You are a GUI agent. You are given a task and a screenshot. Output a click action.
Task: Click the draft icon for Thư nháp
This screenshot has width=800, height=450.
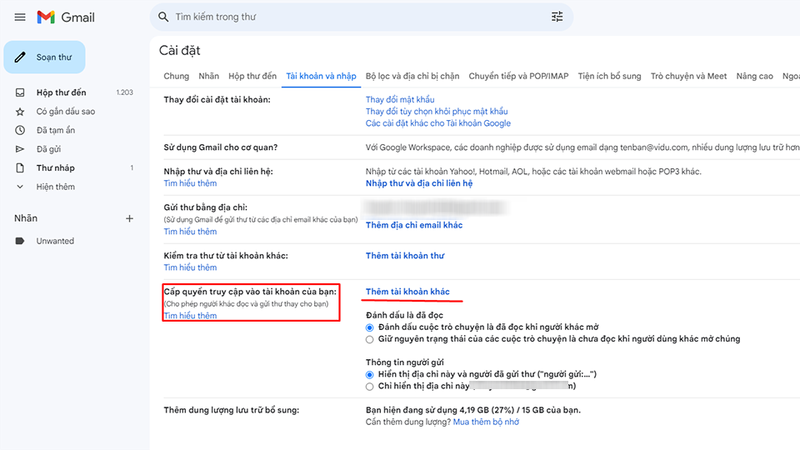(20, 168)
